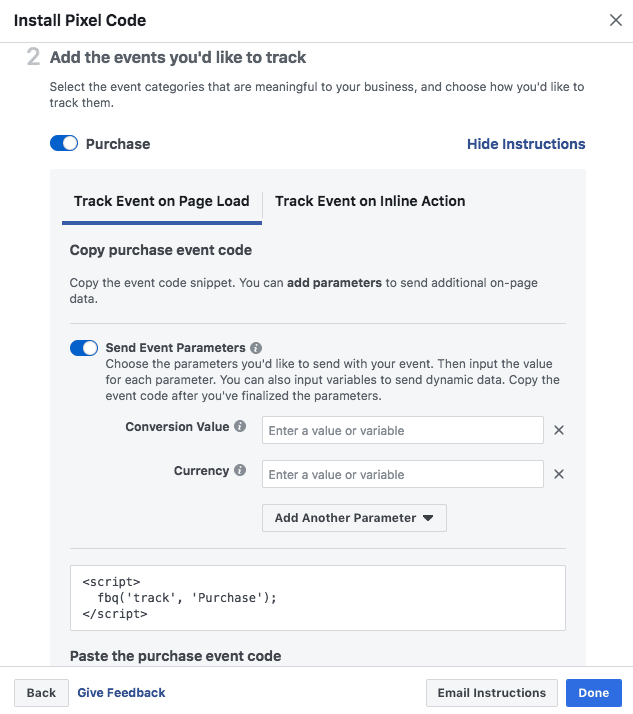
Task: Click info icon beside Currency label
Action: pos(240,471)
